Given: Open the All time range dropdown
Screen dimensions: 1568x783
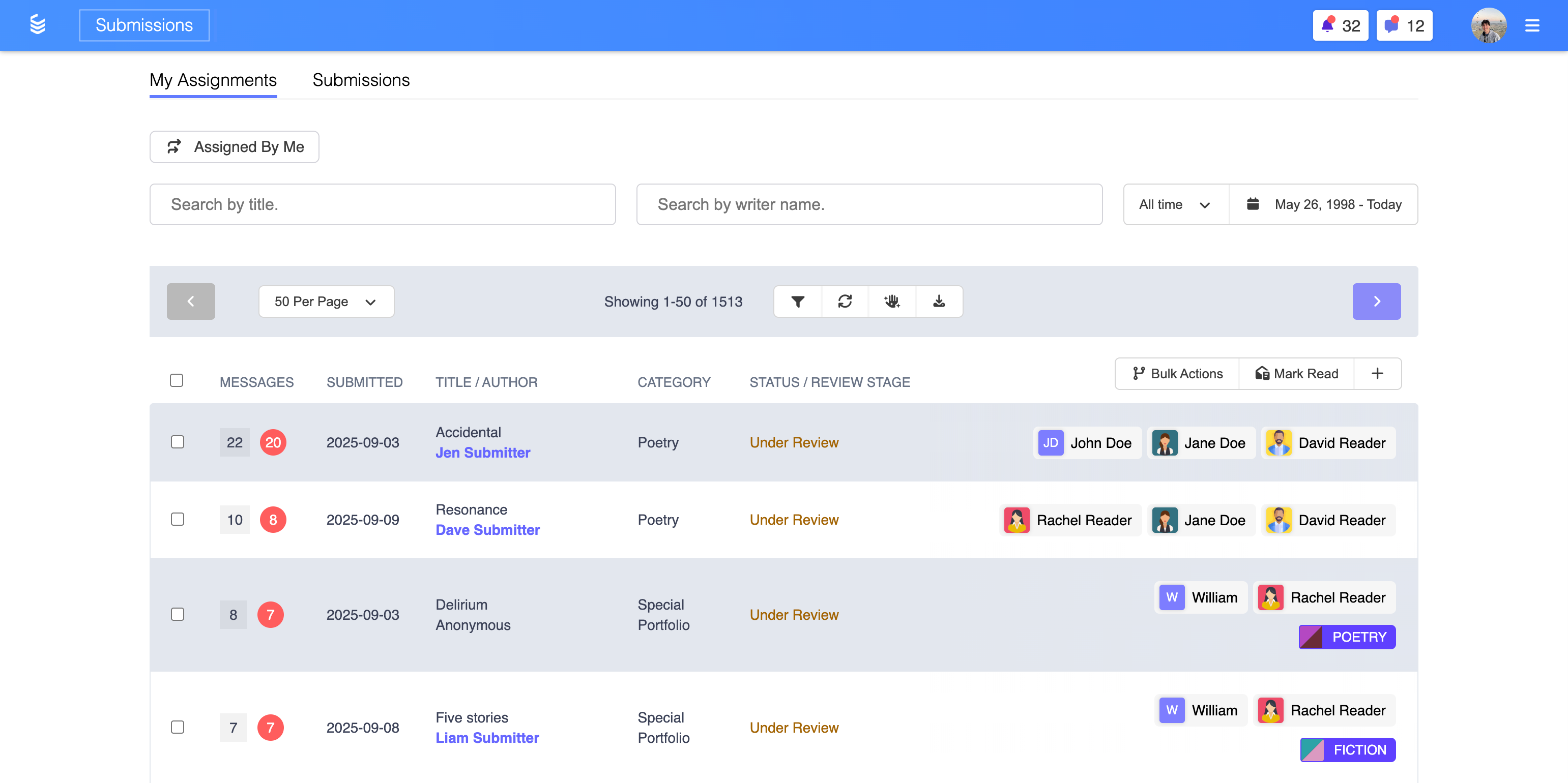Looking at the screenshot, I should pyautogui.click(x=1175, y=204).
